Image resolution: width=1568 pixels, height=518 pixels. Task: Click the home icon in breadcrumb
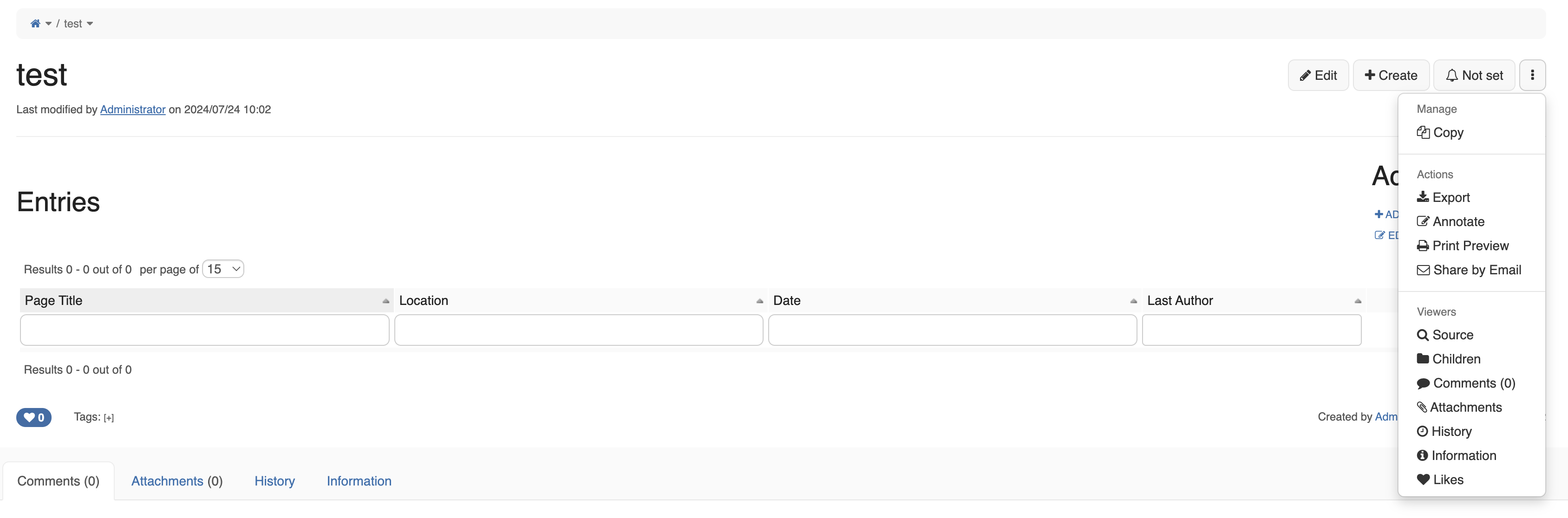click(35, 24)
